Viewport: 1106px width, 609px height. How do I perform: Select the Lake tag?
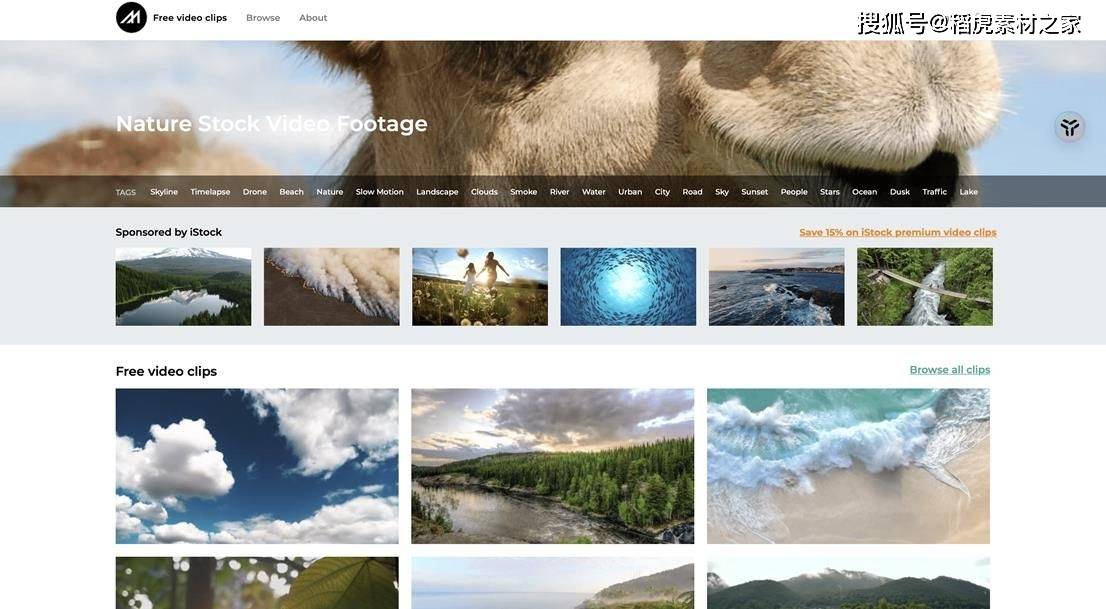(x=968, y=192)
